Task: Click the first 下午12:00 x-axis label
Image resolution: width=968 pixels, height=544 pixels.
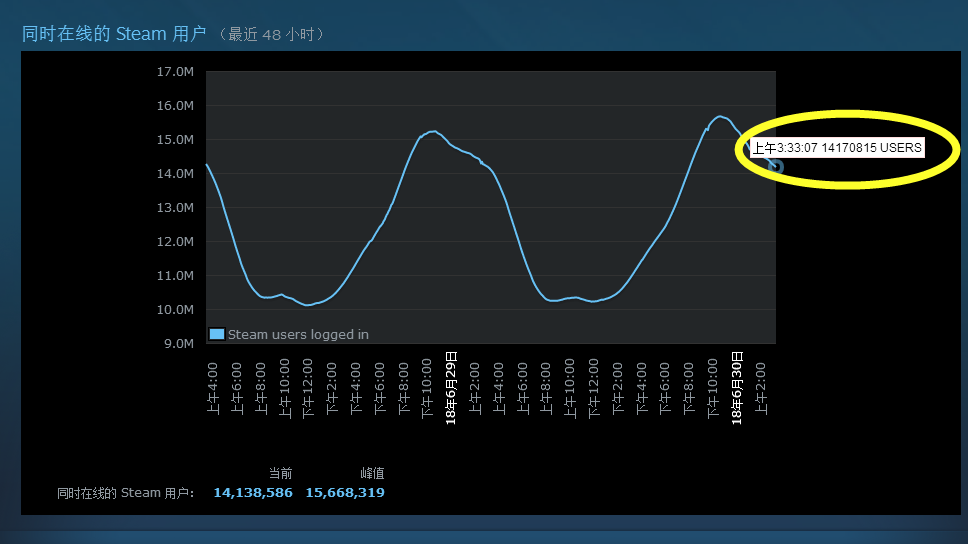Action: pos(308,388)
